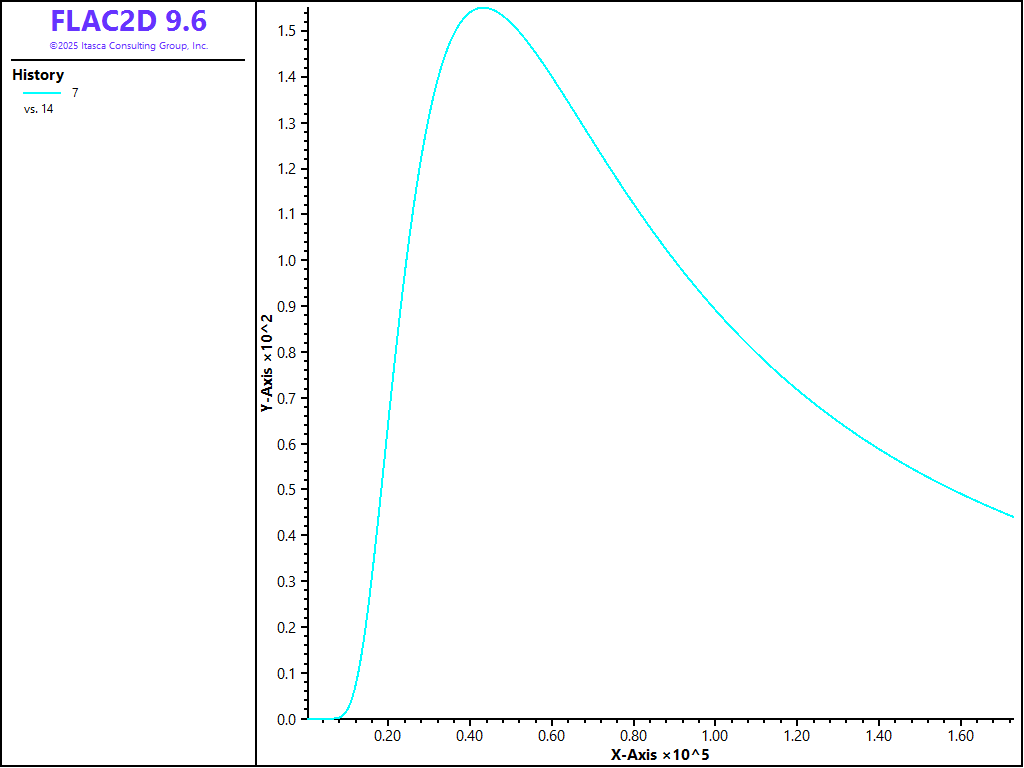Click the X-Axis ×10^5 label

coord(660,754)
